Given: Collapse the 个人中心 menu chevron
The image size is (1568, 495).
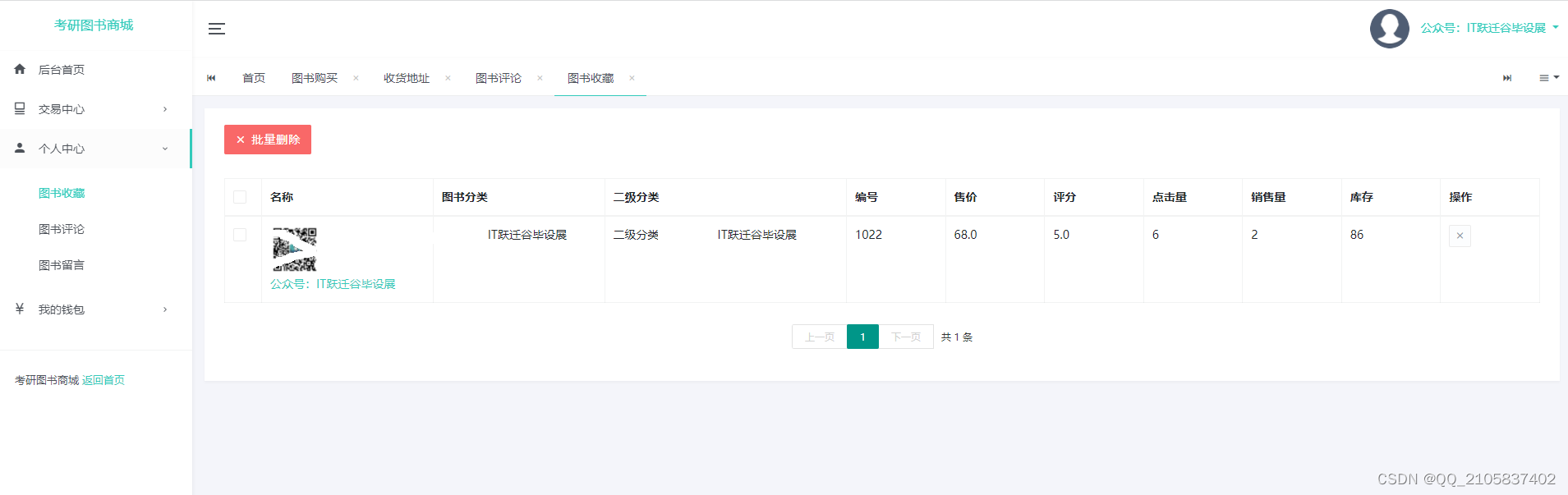Looking at the screenshot, I should click(x=165, y=149).
